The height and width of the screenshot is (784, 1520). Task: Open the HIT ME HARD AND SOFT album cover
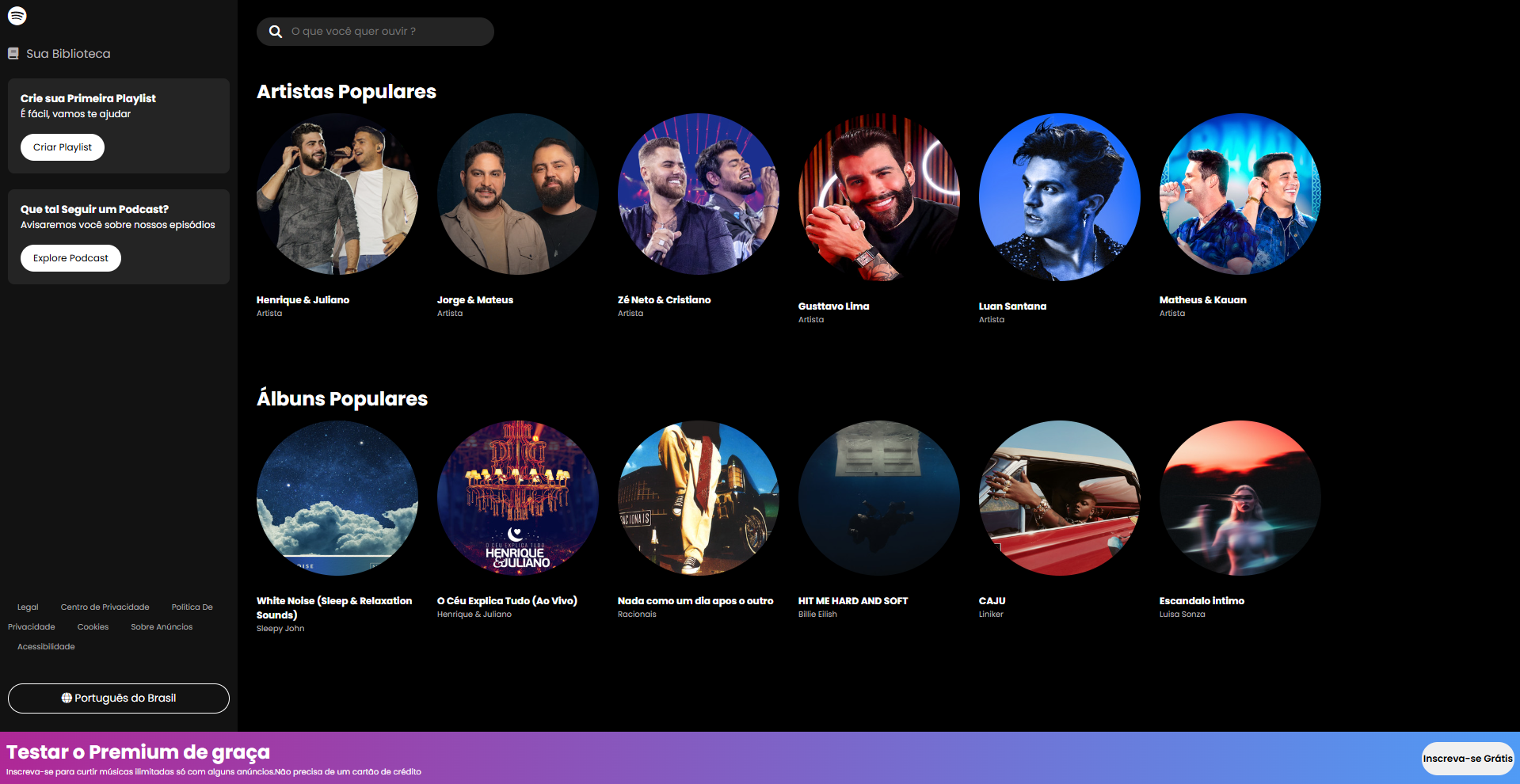(x=879, y=498)
